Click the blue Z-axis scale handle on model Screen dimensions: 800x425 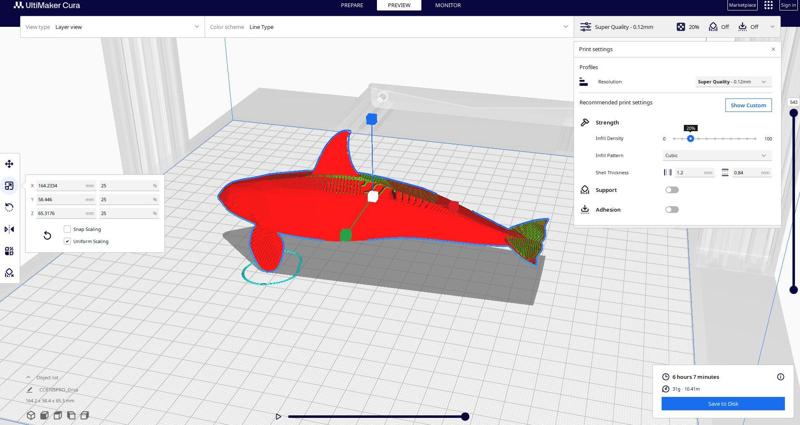371,119
